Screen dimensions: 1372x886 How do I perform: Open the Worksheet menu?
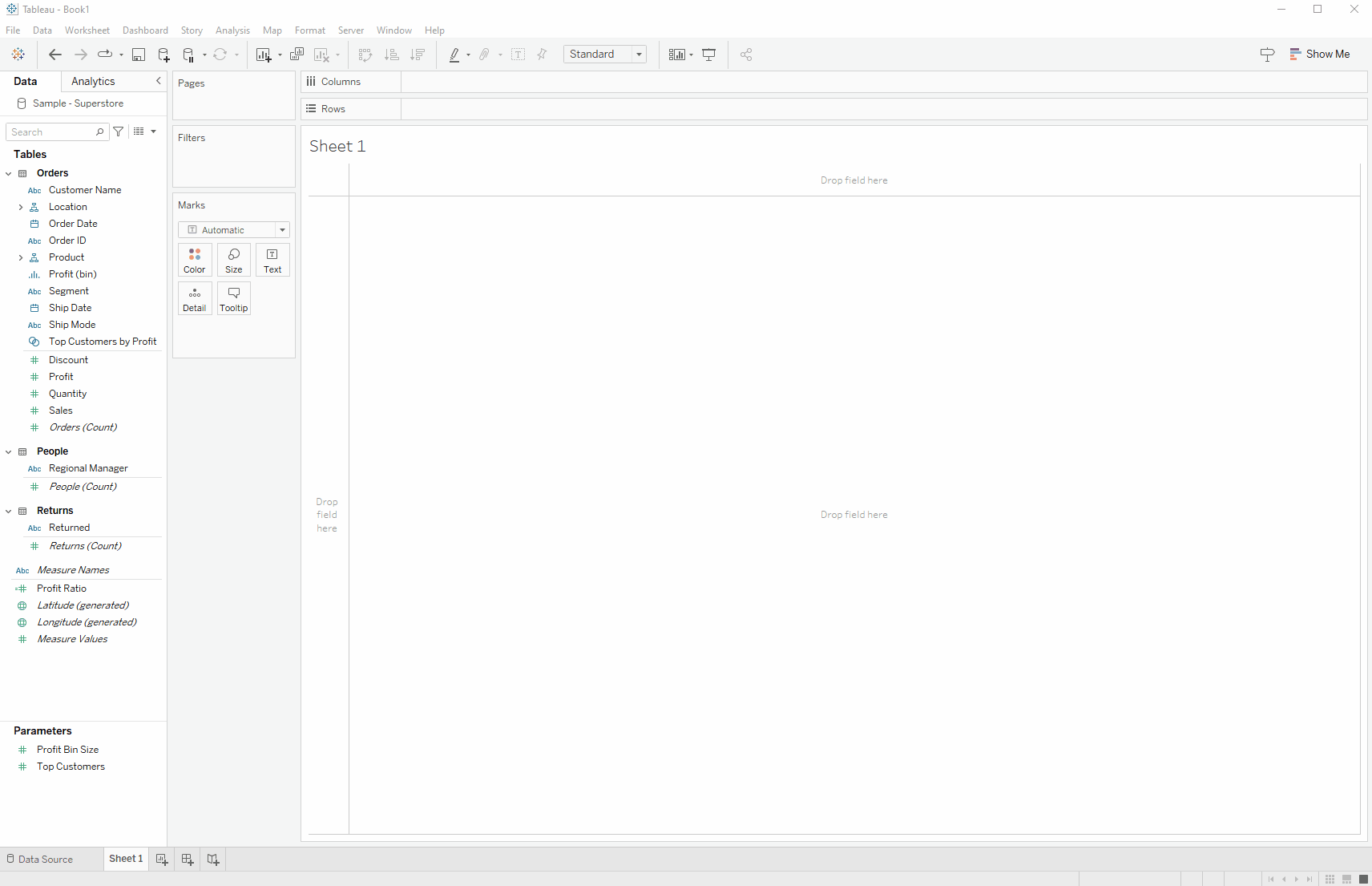click(87, 30)
